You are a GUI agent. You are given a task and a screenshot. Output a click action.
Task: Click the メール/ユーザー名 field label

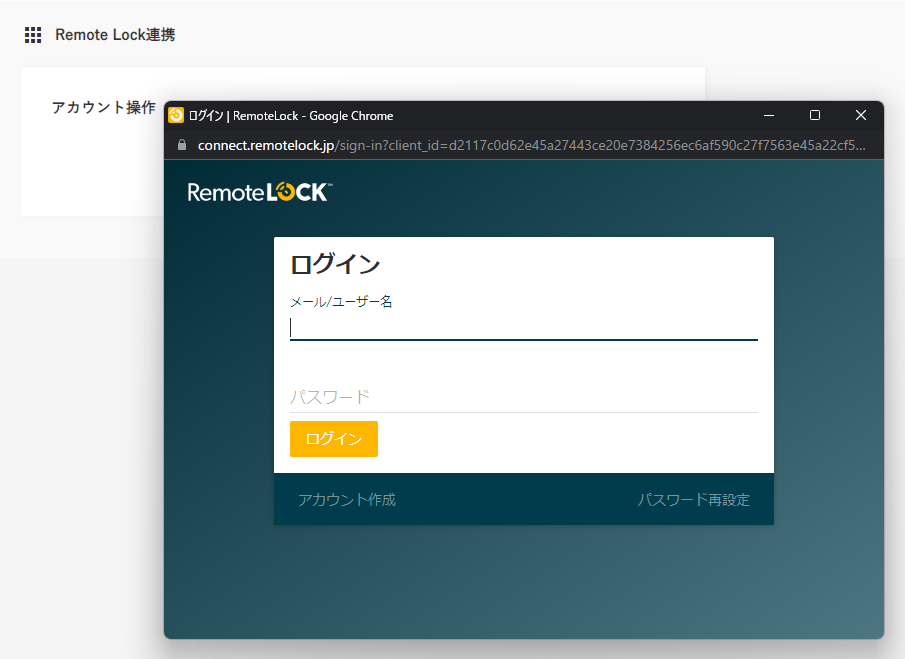click(341, 301)
